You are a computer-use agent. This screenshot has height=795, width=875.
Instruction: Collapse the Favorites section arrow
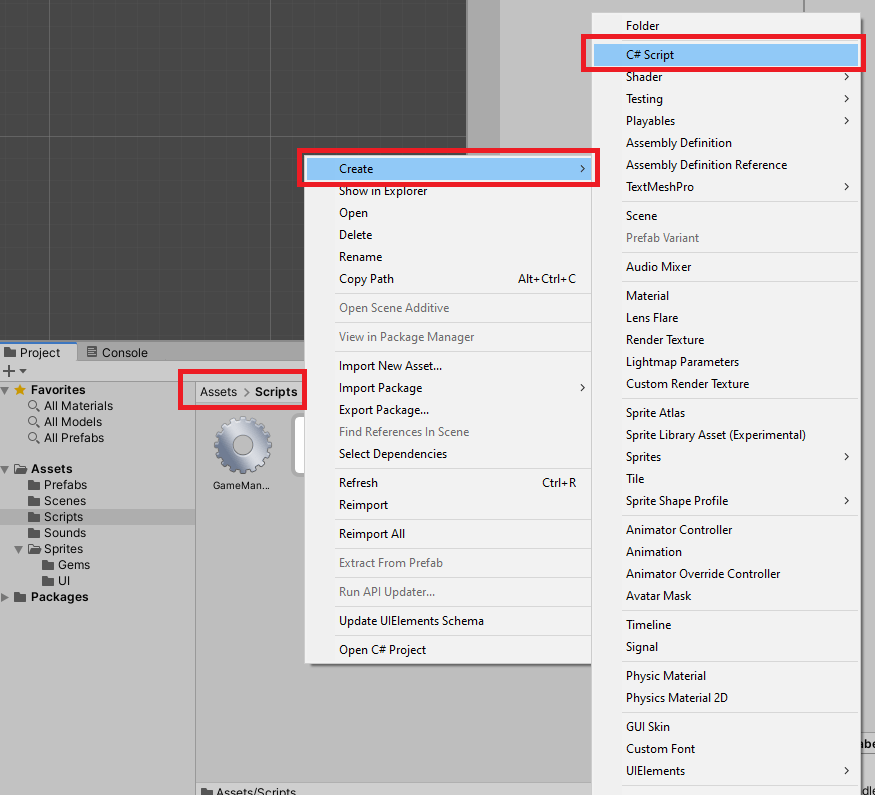pos(6,390)
